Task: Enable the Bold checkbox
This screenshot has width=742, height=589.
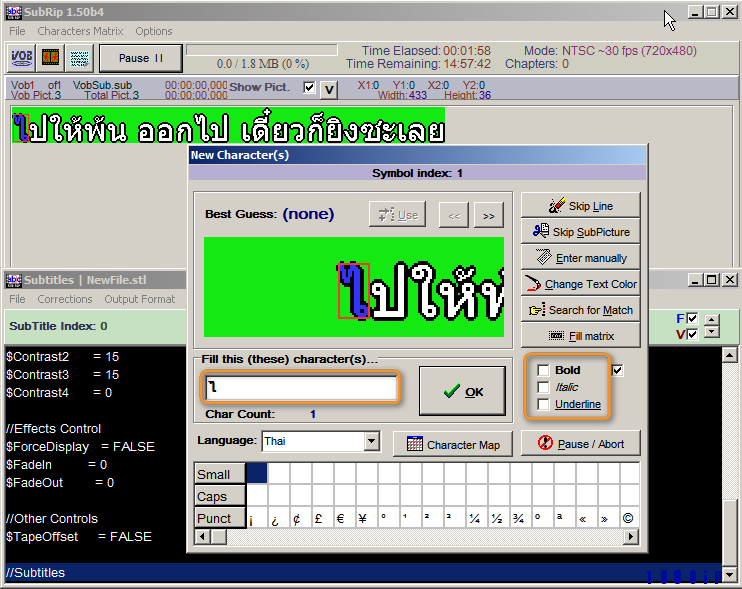Action: [x=543, y=370]
